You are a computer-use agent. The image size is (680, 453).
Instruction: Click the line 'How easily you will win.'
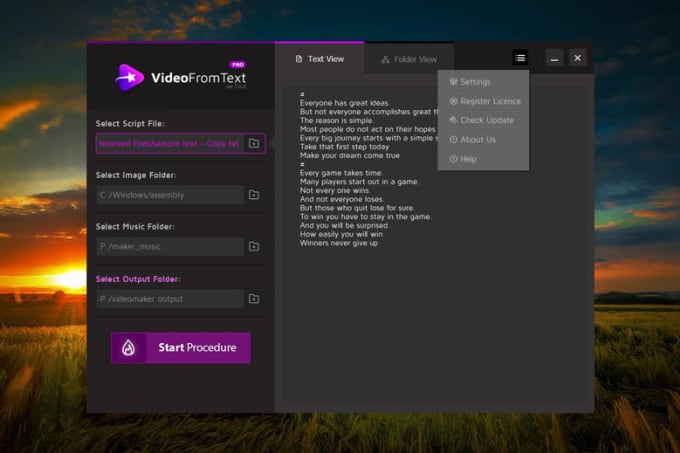[x=342, y=234]
